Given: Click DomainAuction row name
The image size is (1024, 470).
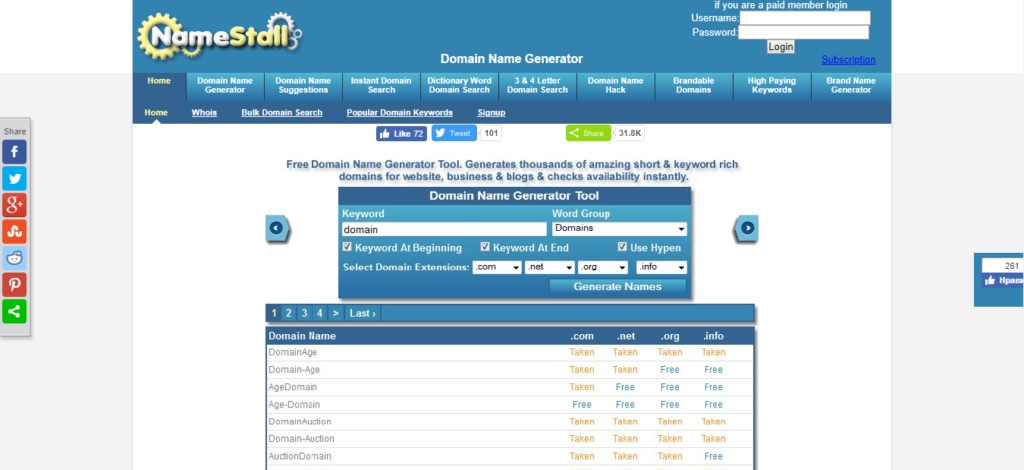Looking at the screenshot, I should point(300,422).
